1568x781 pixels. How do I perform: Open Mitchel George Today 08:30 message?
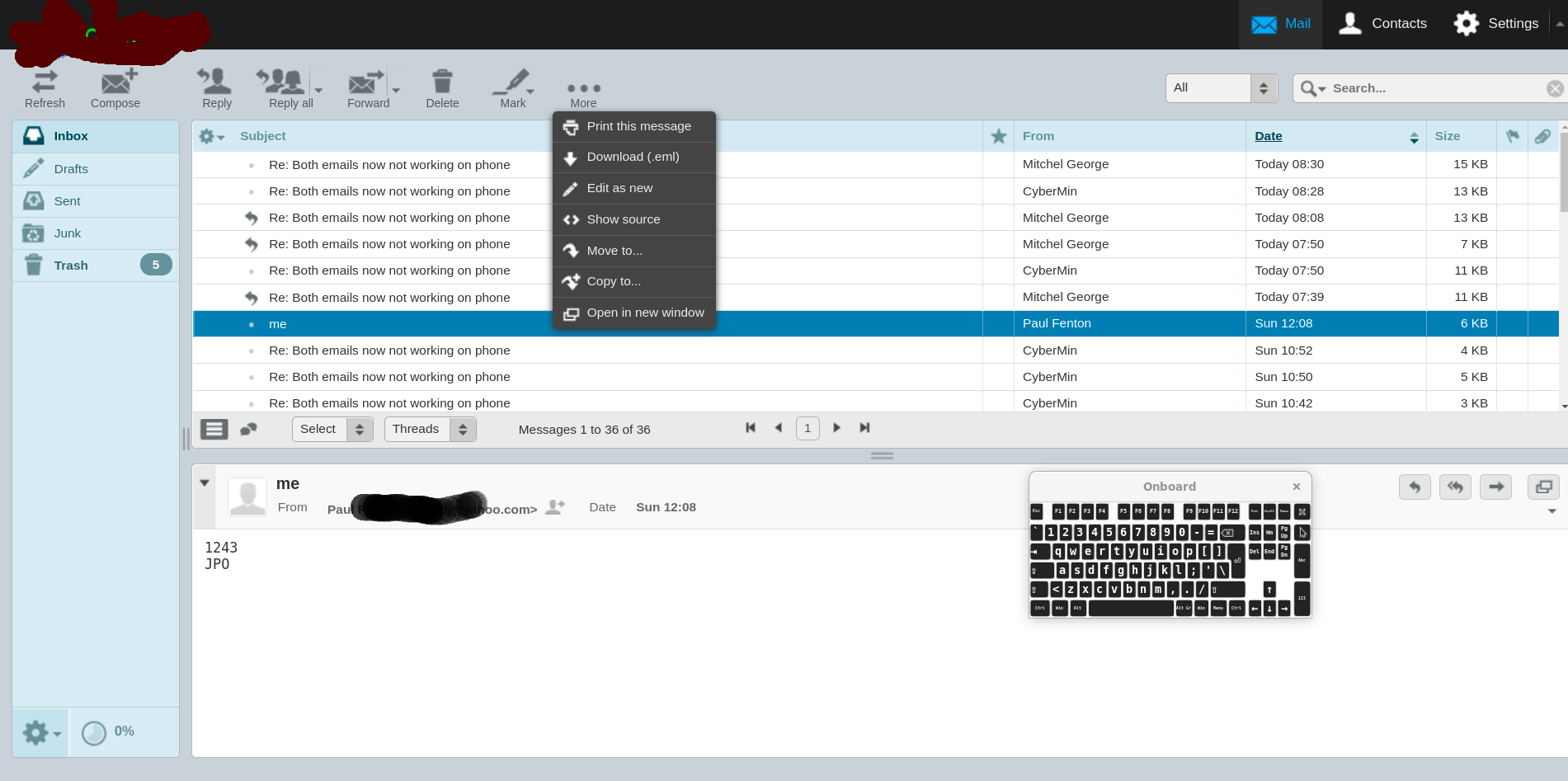[875, 164]
